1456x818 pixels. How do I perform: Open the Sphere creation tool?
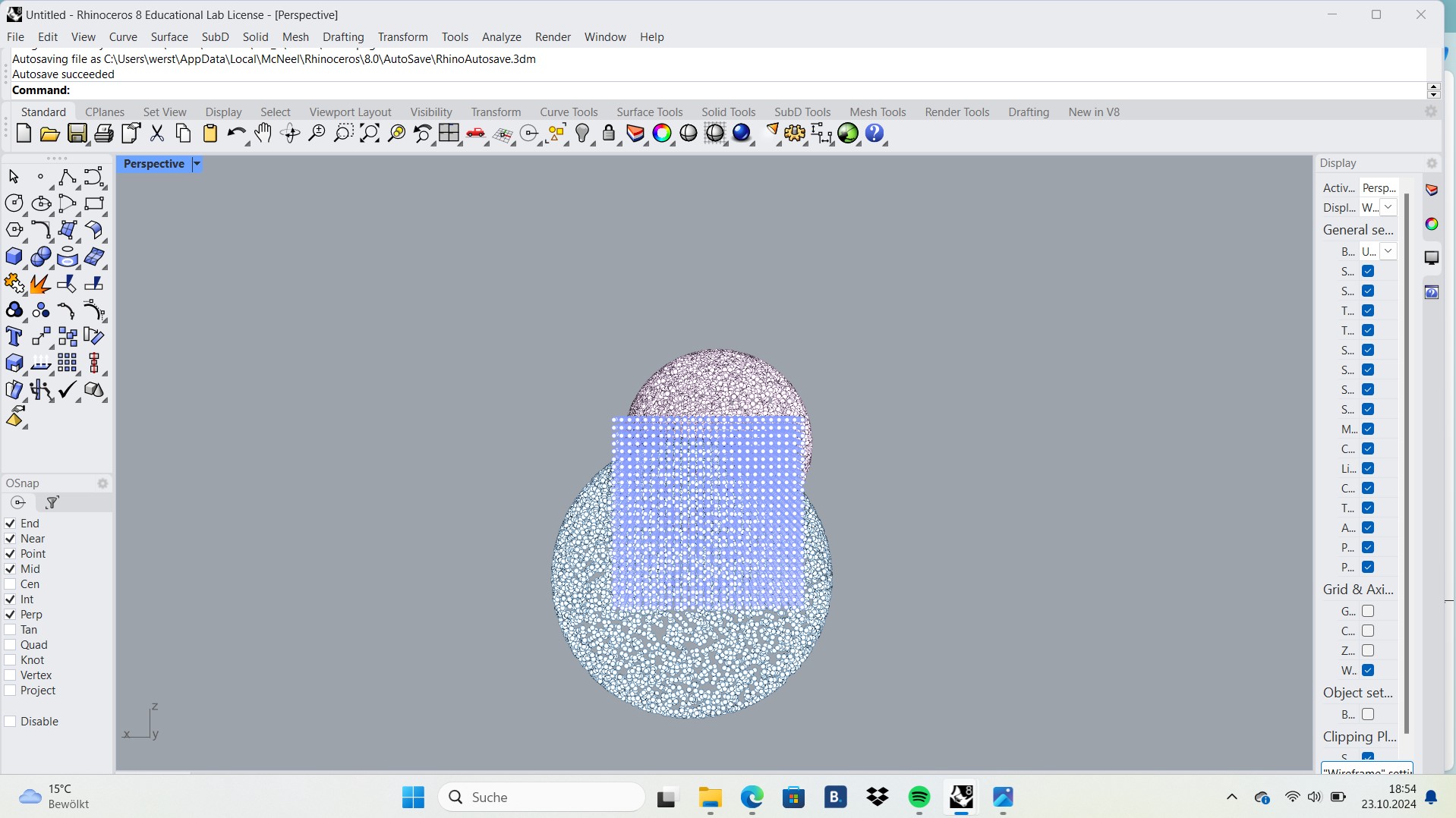pos(40,256)
